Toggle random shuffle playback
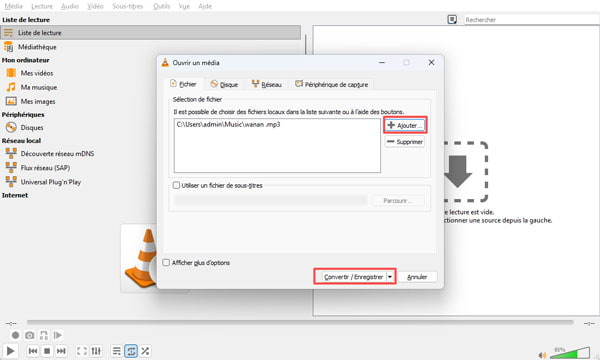The width and height of the screenshot is (600, 360). pos(145,351)
